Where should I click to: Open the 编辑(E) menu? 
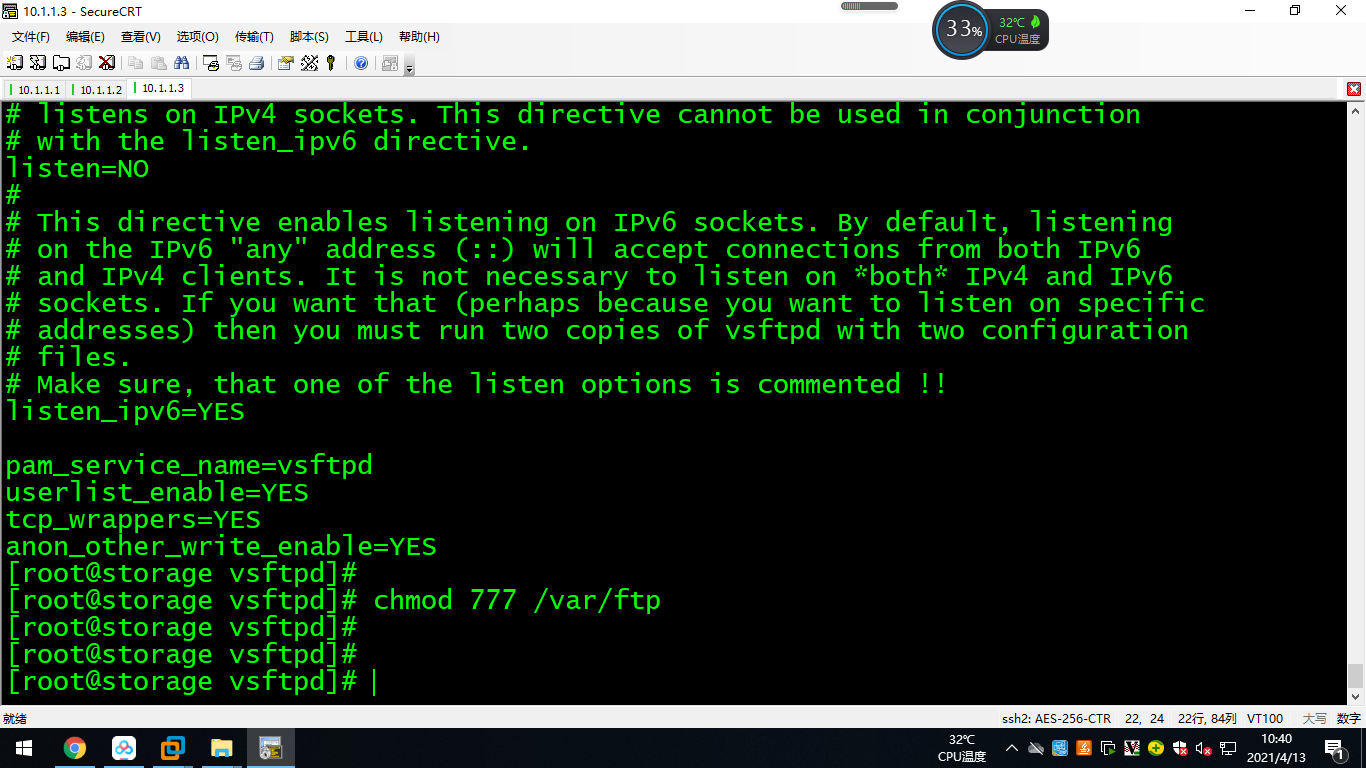pos(85,37)
